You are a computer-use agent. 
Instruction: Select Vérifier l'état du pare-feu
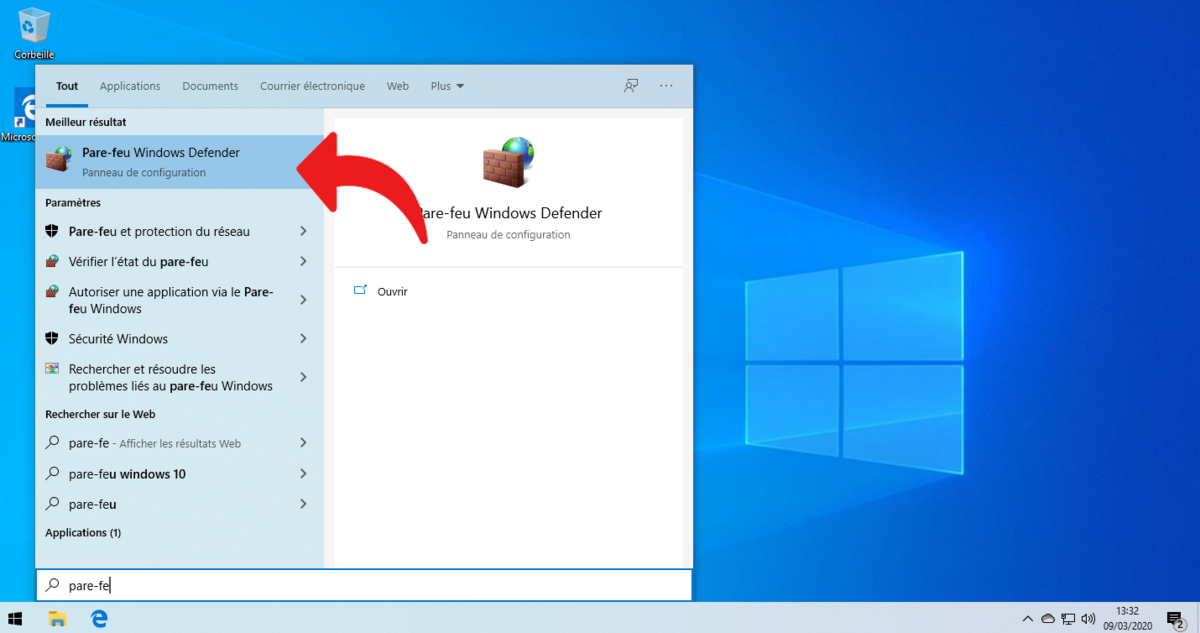click(180, 262)
